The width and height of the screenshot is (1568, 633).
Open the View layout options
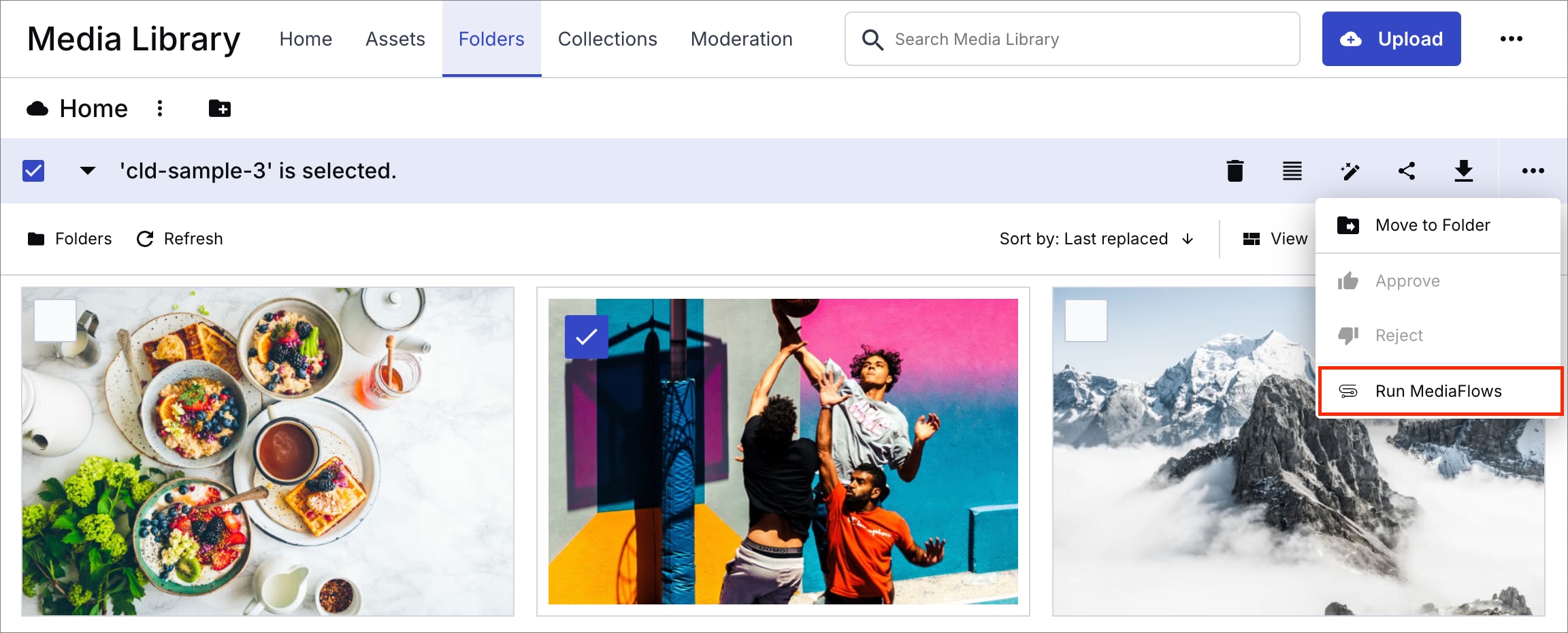click(1275, 239)
